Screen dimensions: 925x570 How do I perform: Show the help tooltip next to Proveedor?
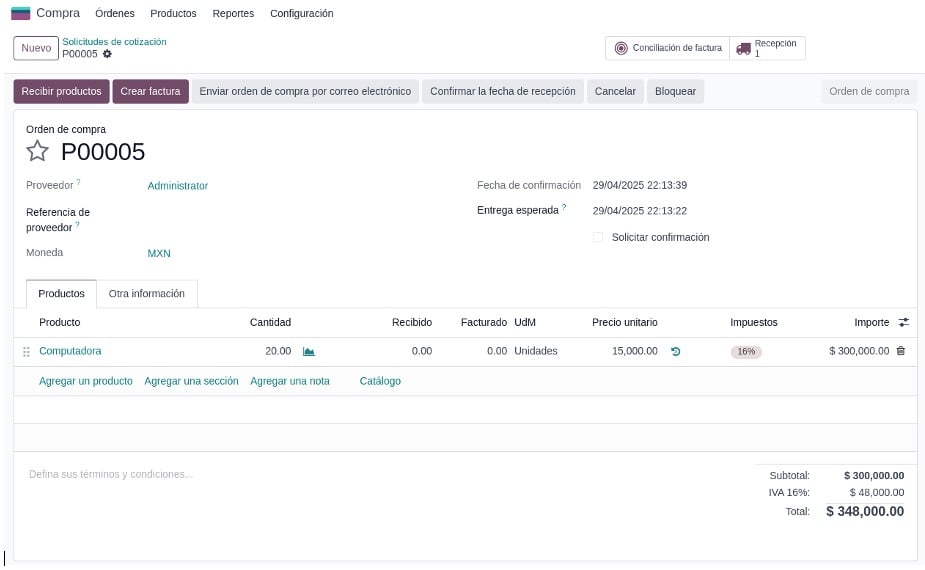tap(78, 182)
